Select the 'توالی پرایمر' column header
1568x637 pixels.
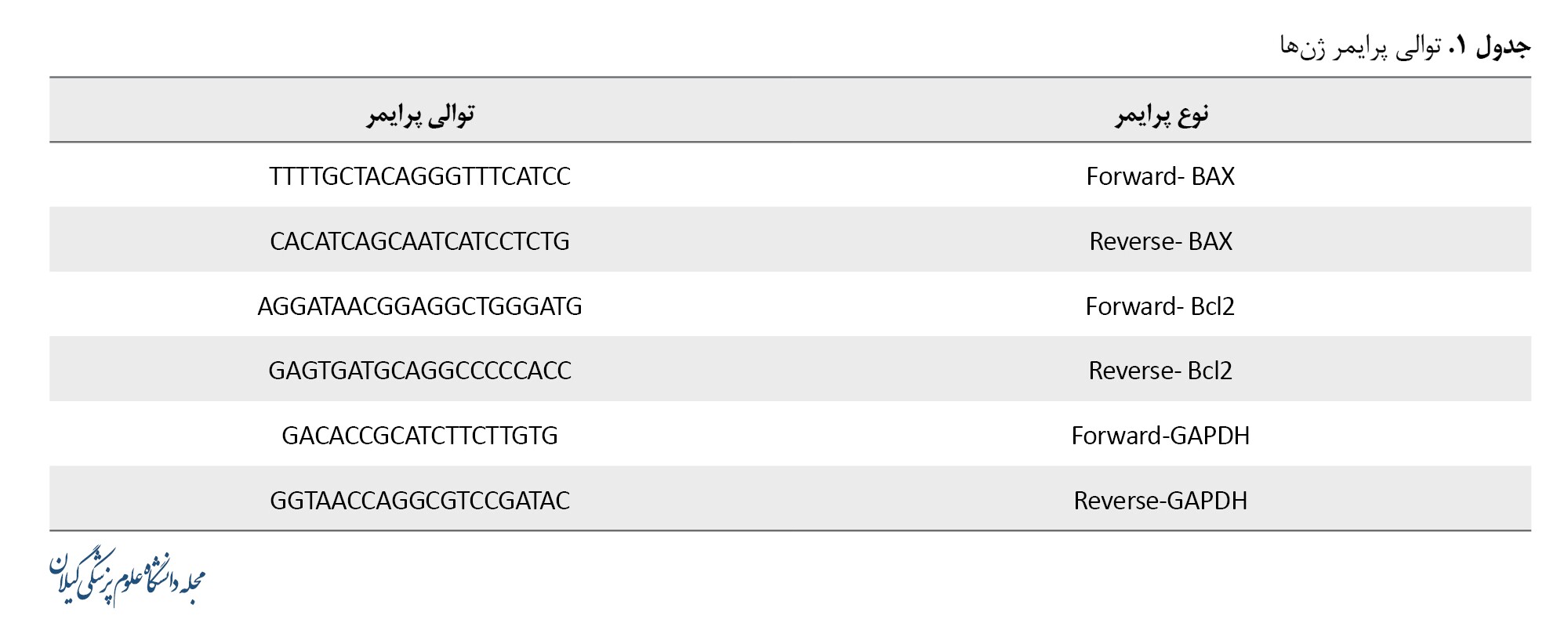(420, 114)
